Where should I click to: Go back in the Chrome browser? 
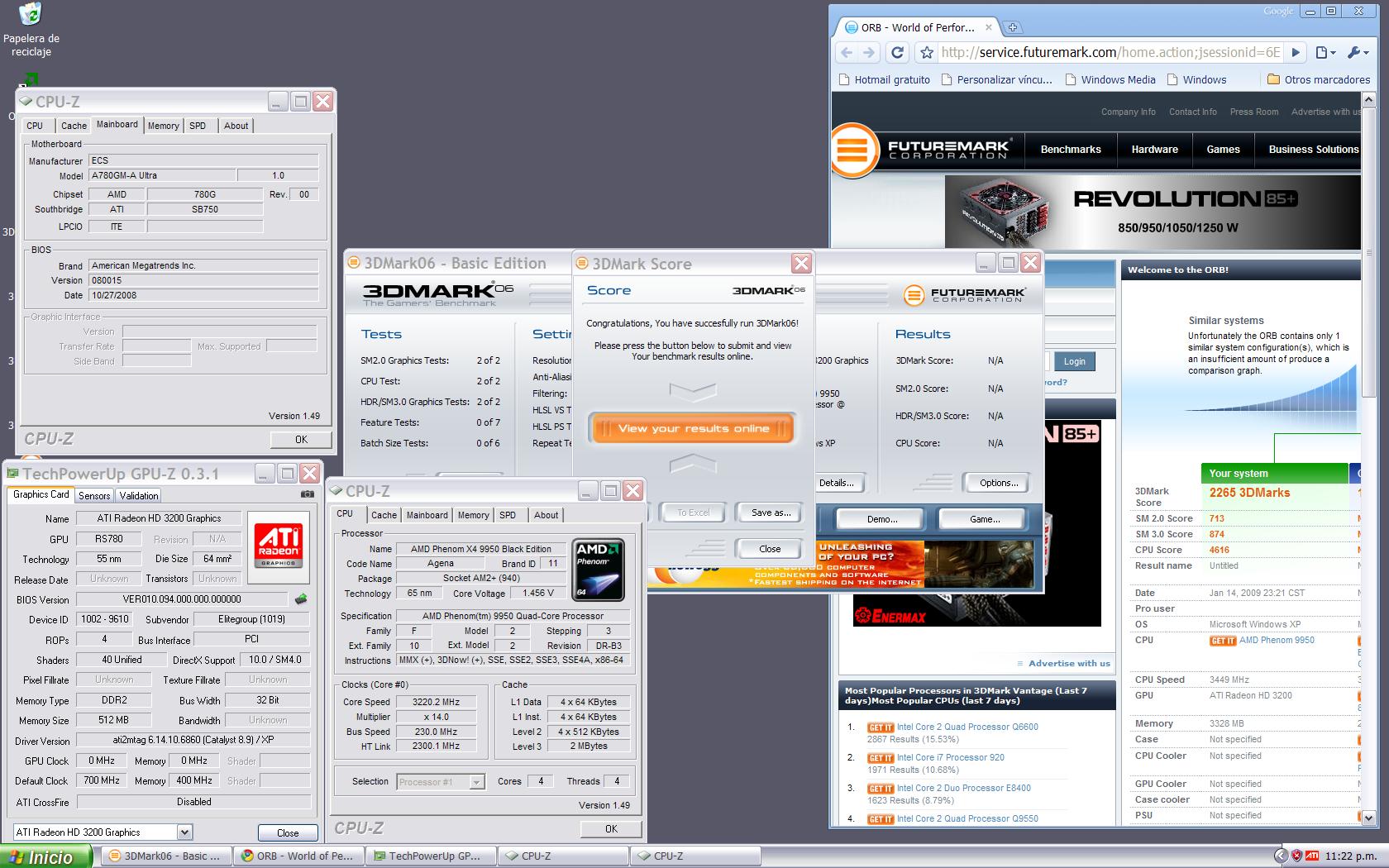[x=847, y=52]
